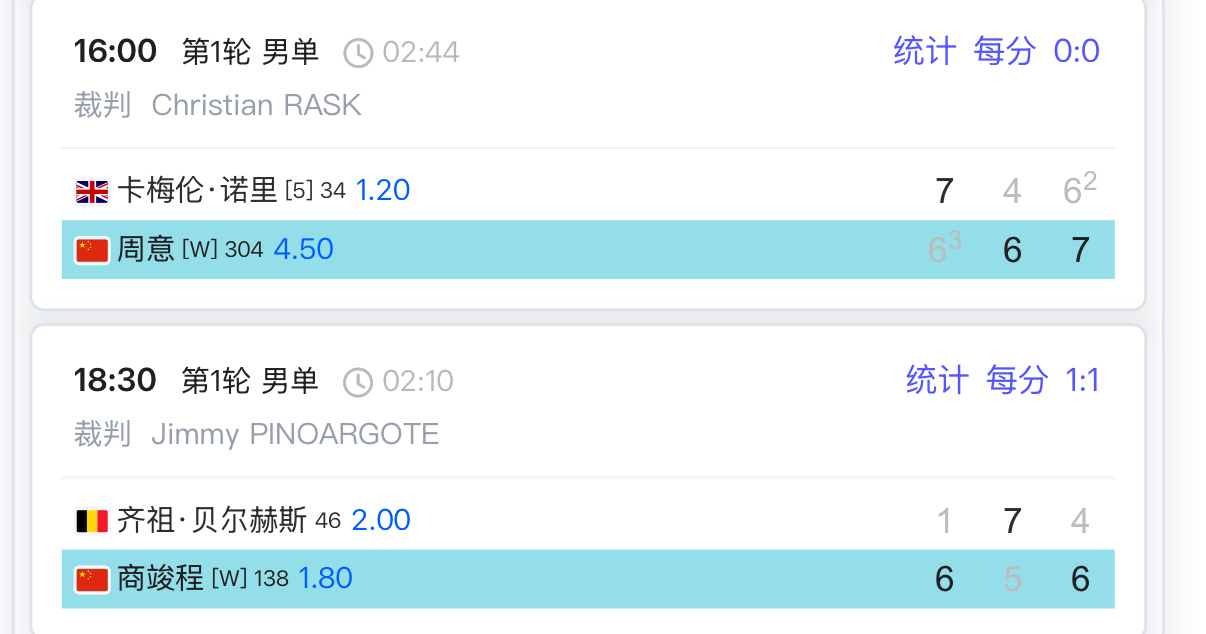Click the clock icon beside 02:44

(x=358, y=52)
